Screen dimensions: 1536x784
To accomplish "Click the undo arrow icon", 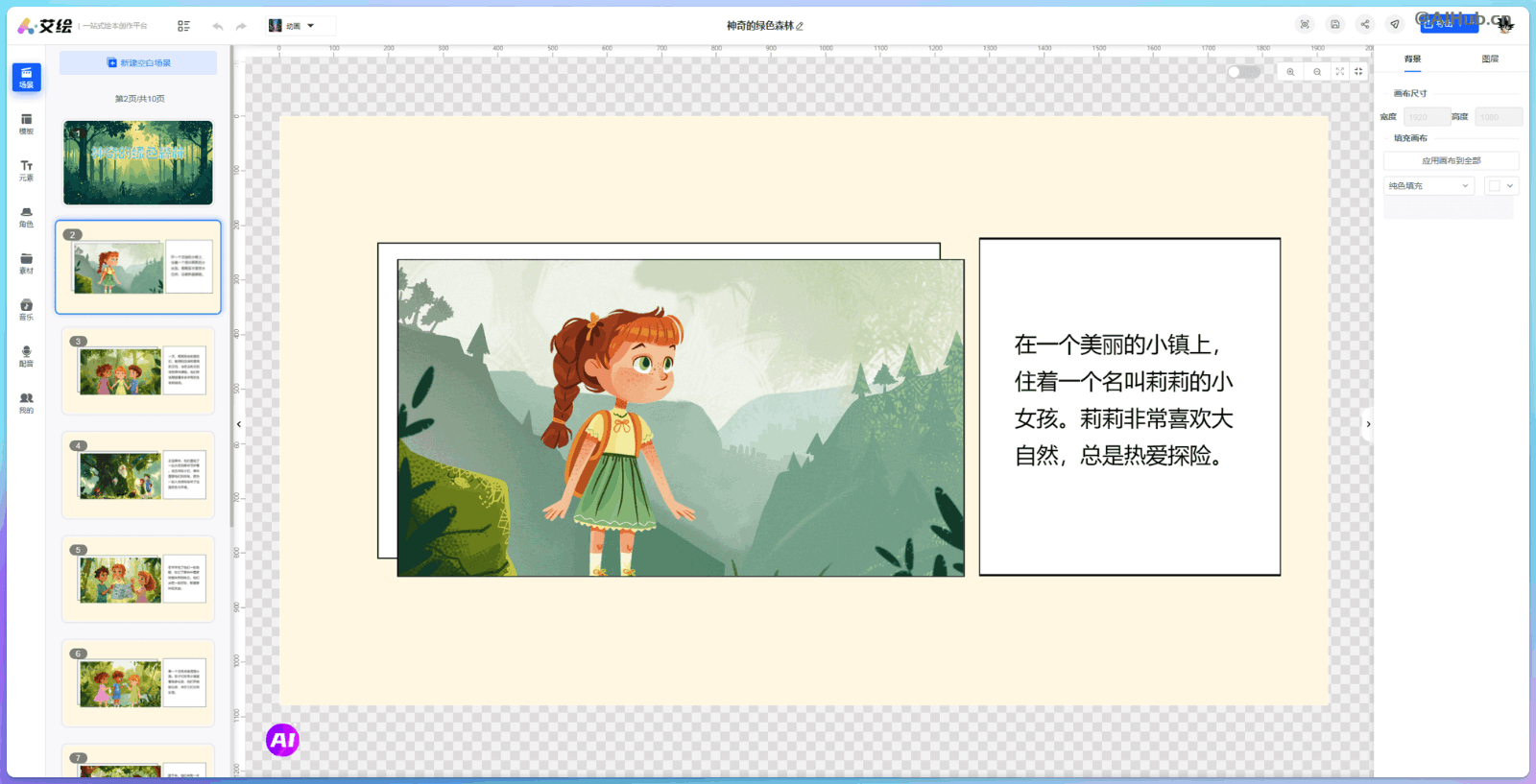I will click(x=218, y=26).
